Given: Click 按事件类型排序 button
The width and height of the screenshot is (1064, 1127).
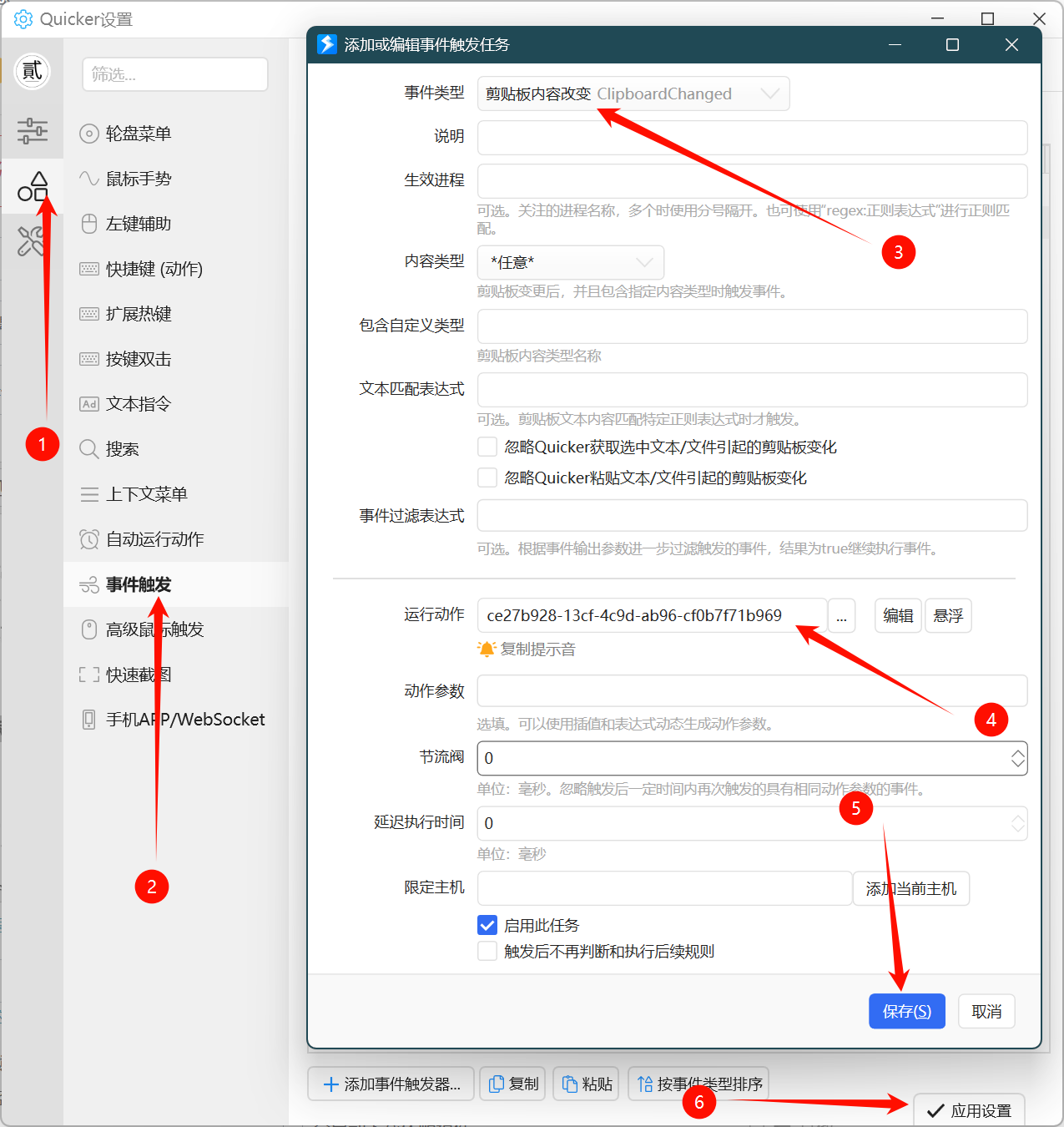Looking at the screenshot, I should click(x=698, y=1084).
